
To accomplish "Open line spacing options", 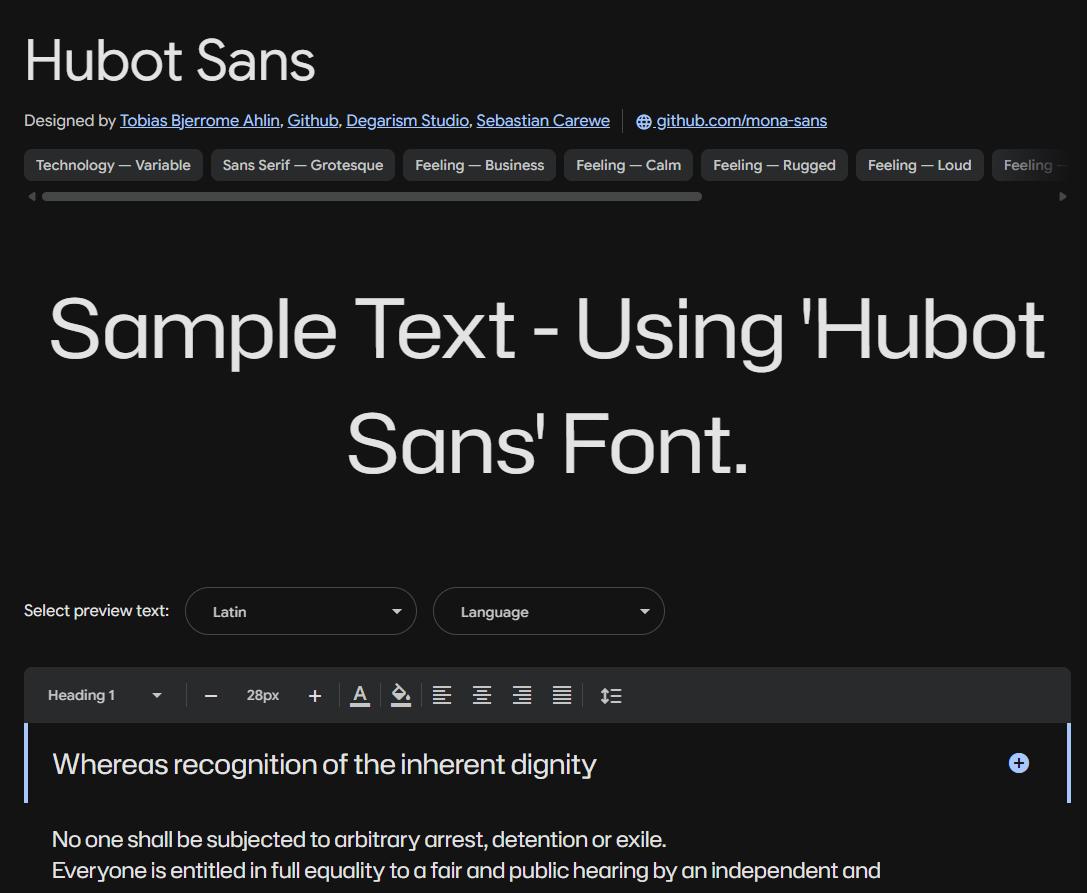I will pyautogui.click(x=611, y=695).
